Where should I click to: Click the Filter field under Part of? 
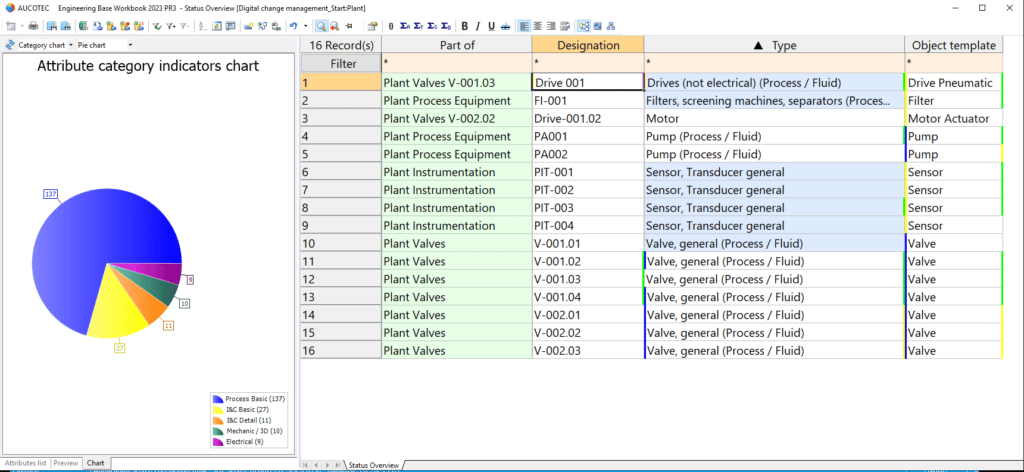pyautogui.click(x=456, y=63)
